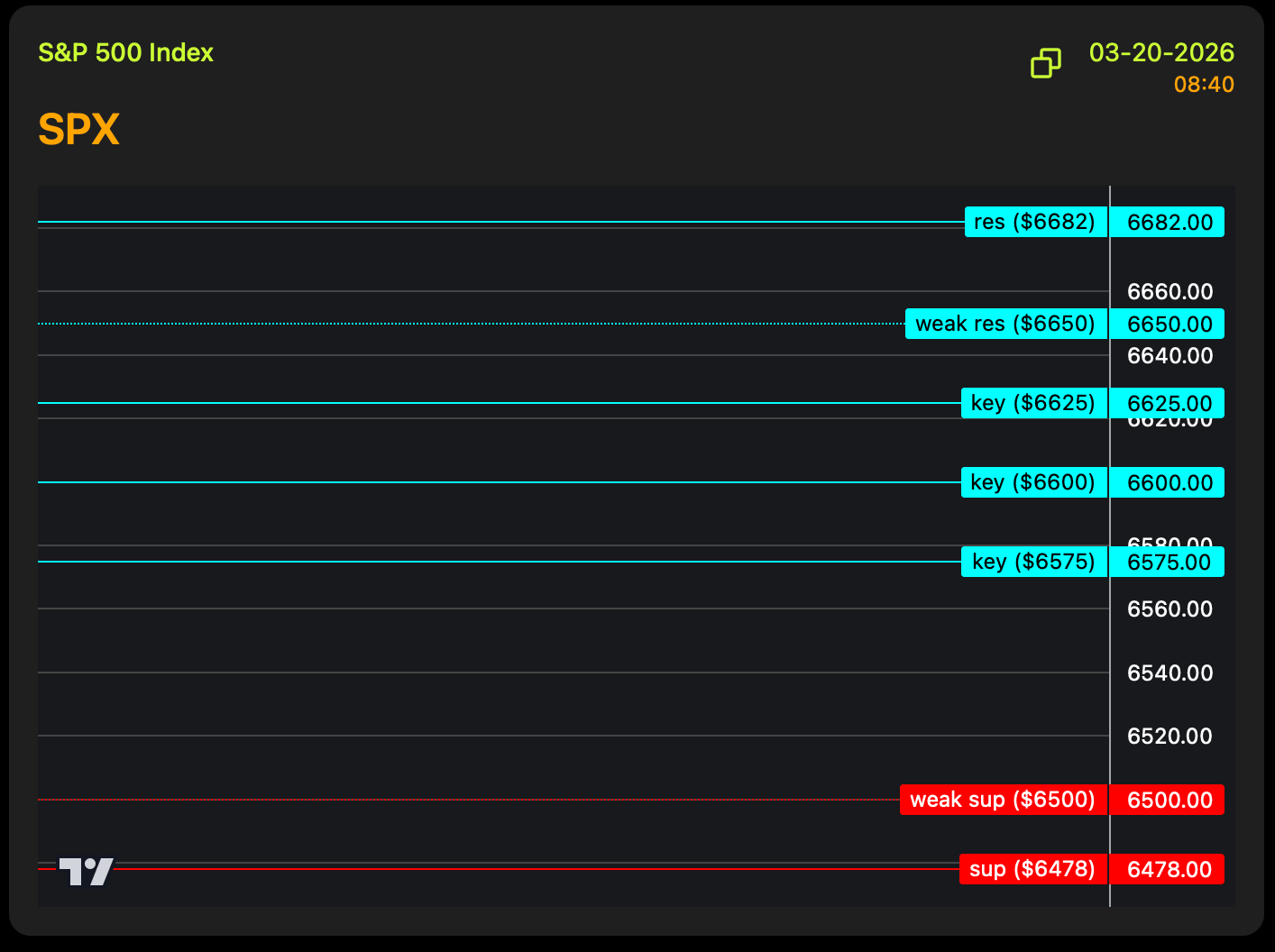Viewport: 1275px width, 952px height.
Task: Click the 6650.00 cyan price tag
Action: pos(1169,325)
